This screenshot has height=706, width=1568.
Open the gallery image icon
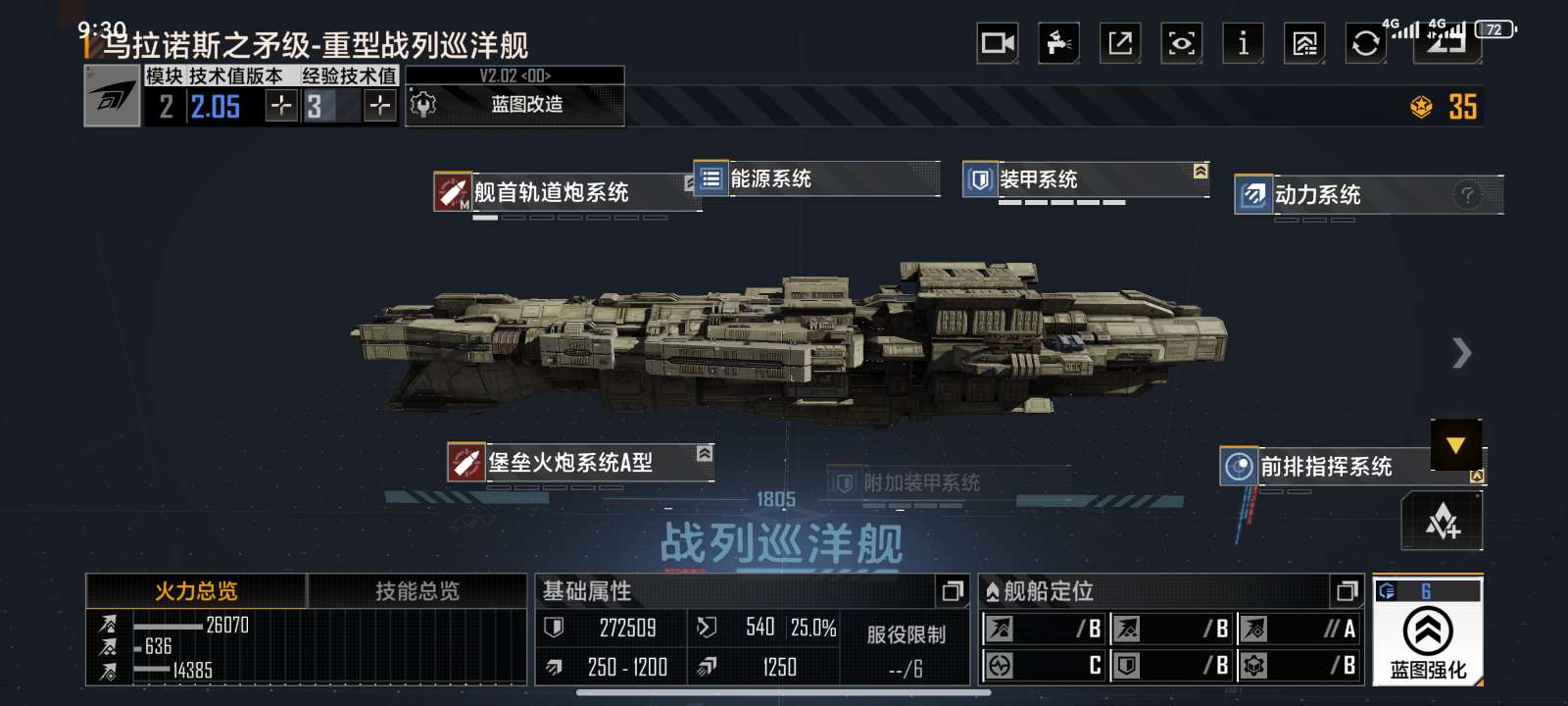pyautogui.click(x=1304, y=43)
